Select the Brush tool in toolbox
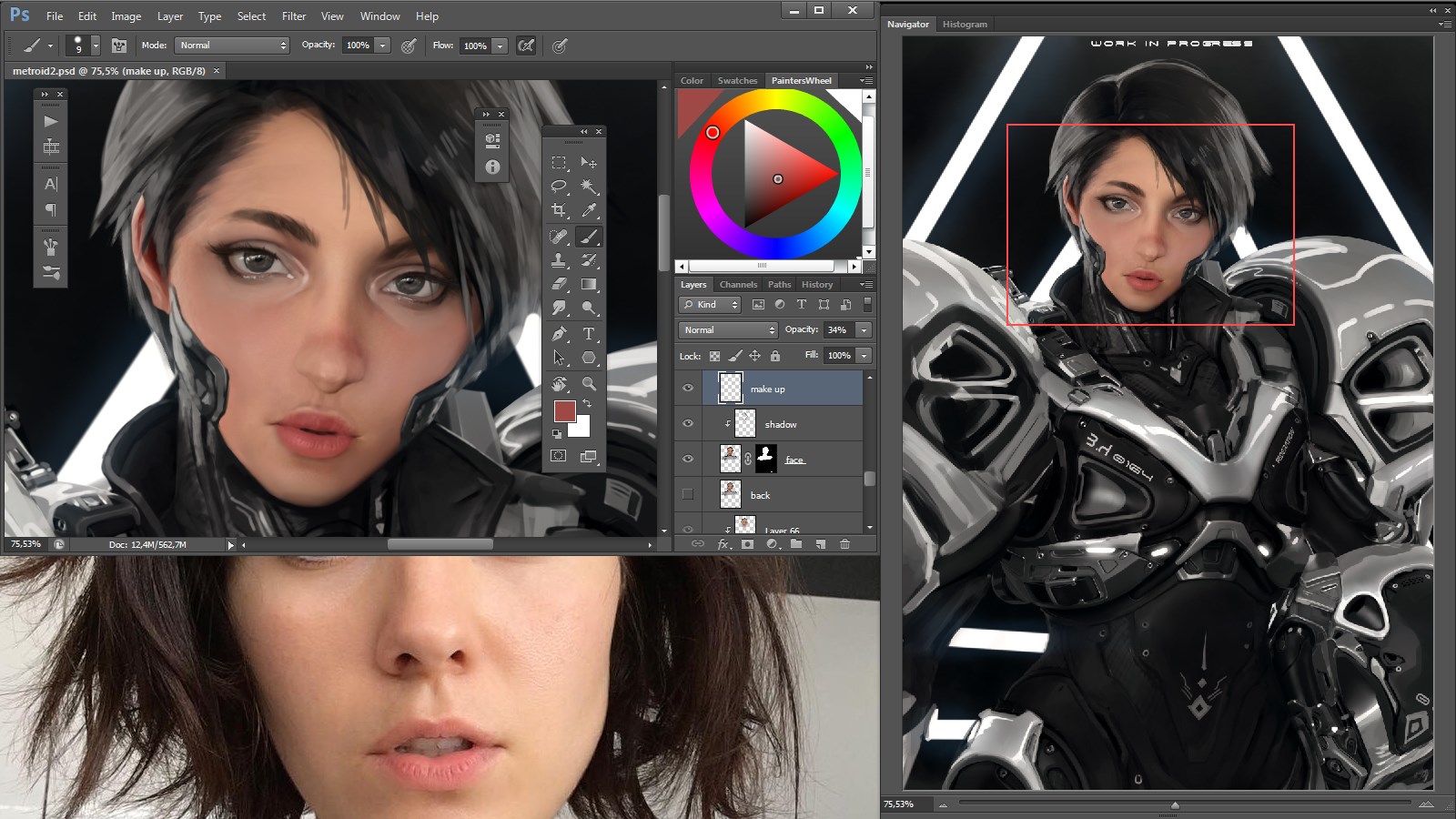 pos(589,237)
